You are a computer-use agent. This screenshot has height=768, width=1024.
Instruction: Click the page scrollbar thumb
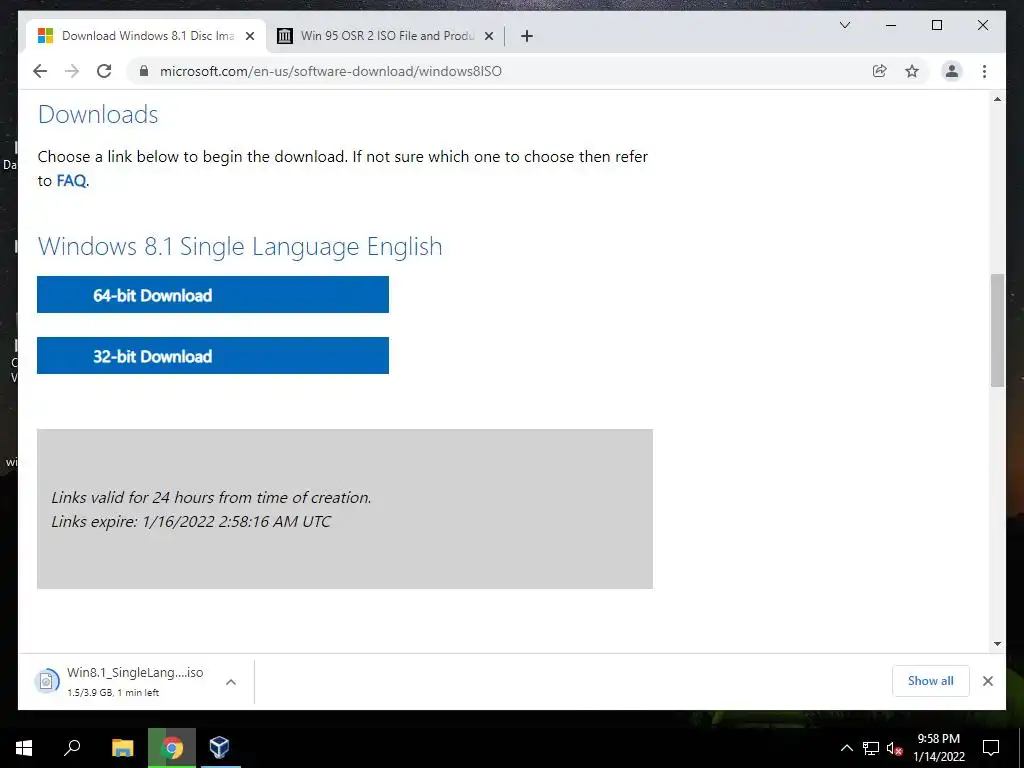tap(997, 330)
